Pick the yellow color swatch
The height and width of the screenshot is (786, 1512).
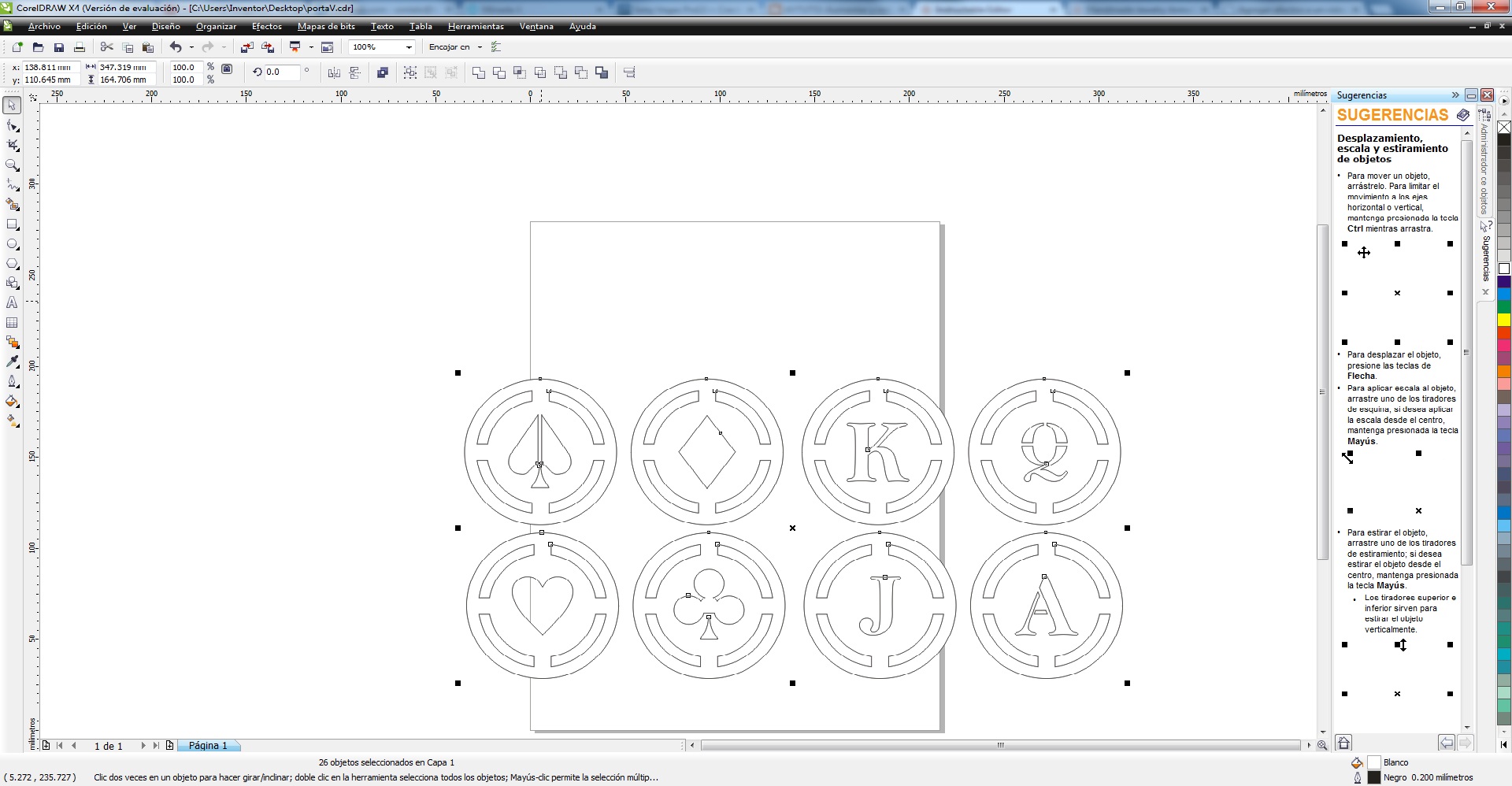[x=1504, y=320]
